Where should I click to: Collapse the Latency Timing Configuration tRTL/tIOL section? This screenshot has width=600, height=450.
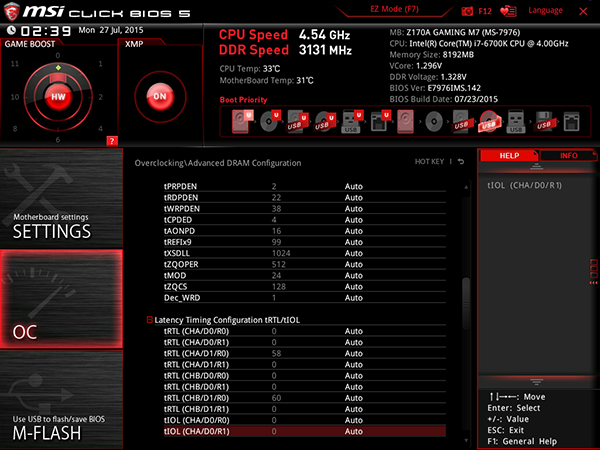(x=150, y=320)
